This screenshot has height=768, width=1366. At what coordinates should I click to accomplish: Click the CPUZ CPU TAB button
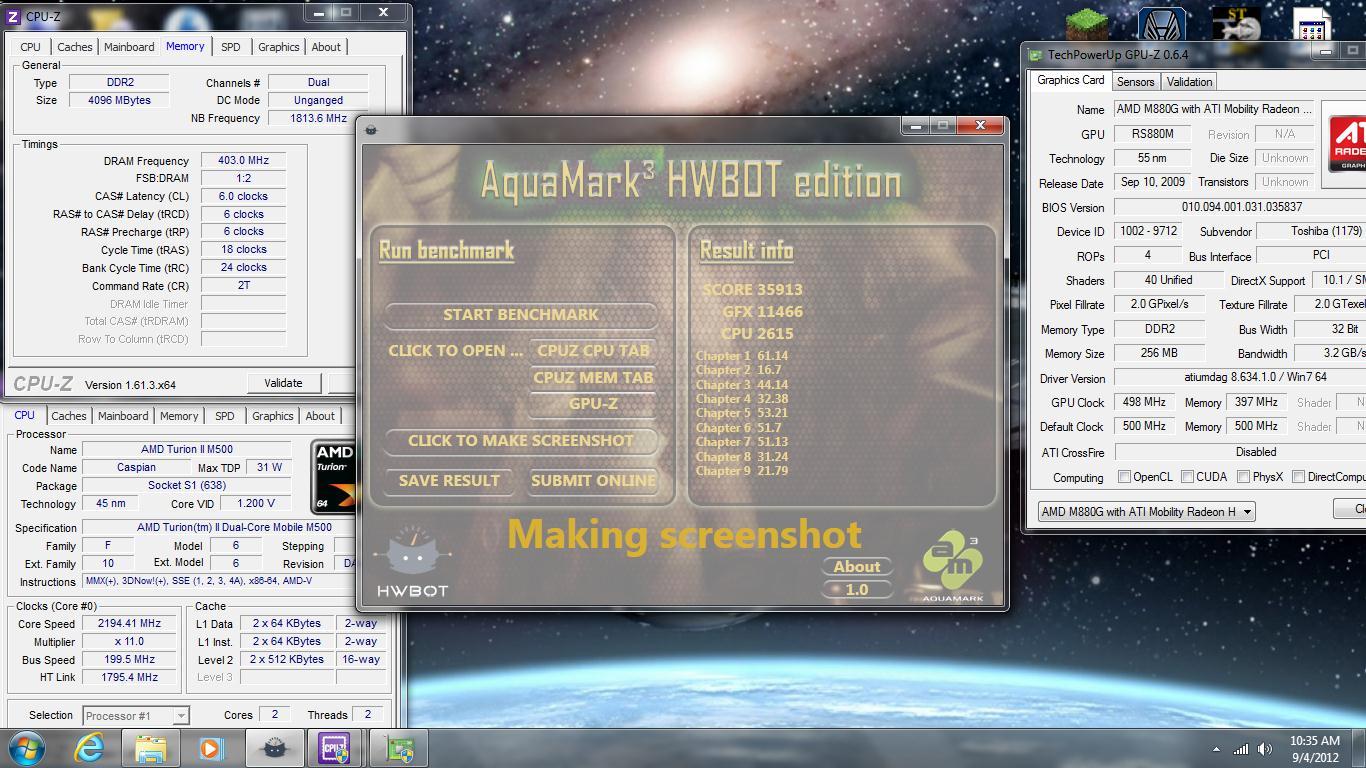(593, 351)
